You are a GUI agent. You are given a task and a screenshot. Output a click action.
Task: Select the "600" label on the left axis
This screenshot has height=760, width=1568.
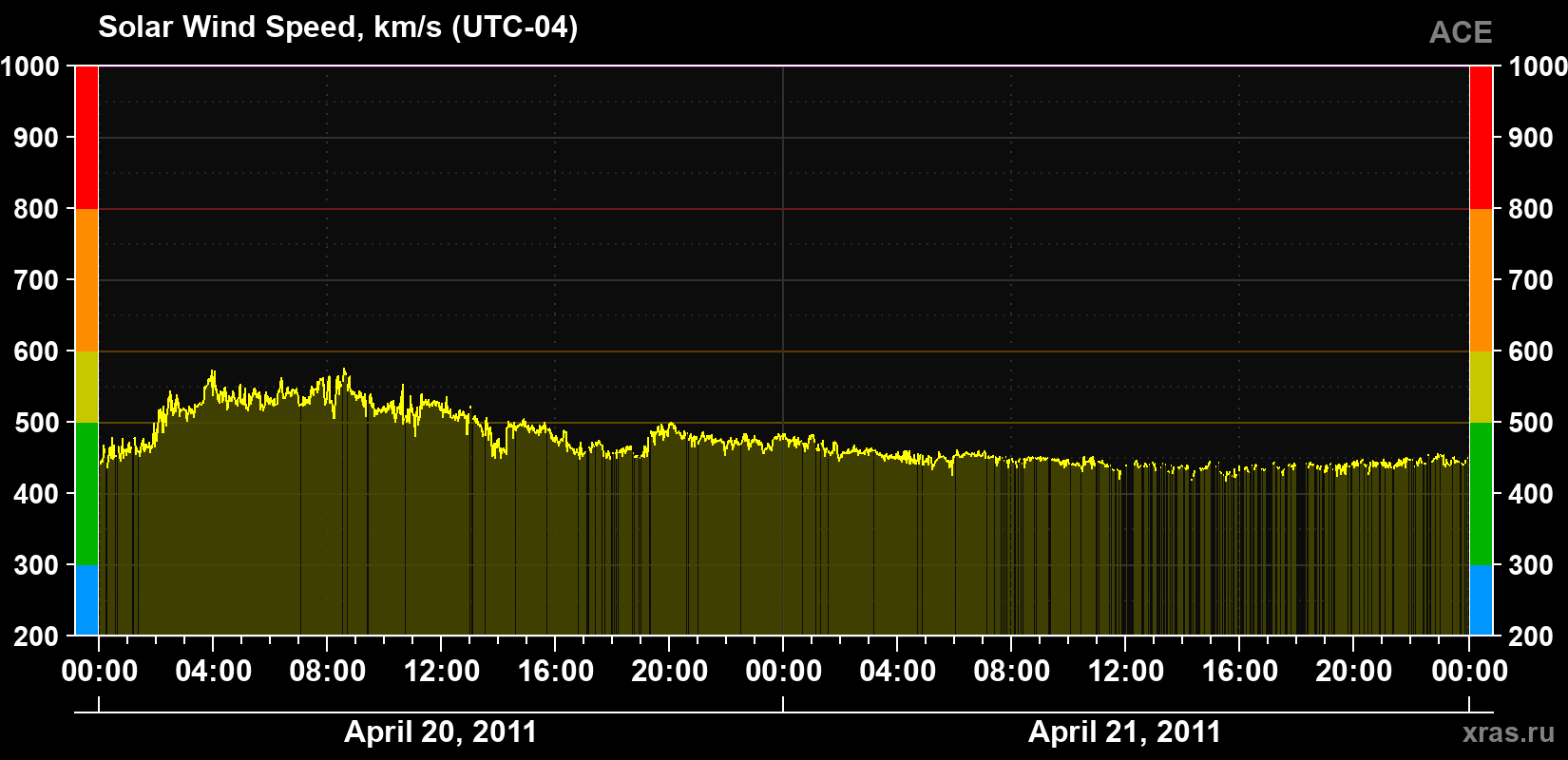[x=37, y=351]
